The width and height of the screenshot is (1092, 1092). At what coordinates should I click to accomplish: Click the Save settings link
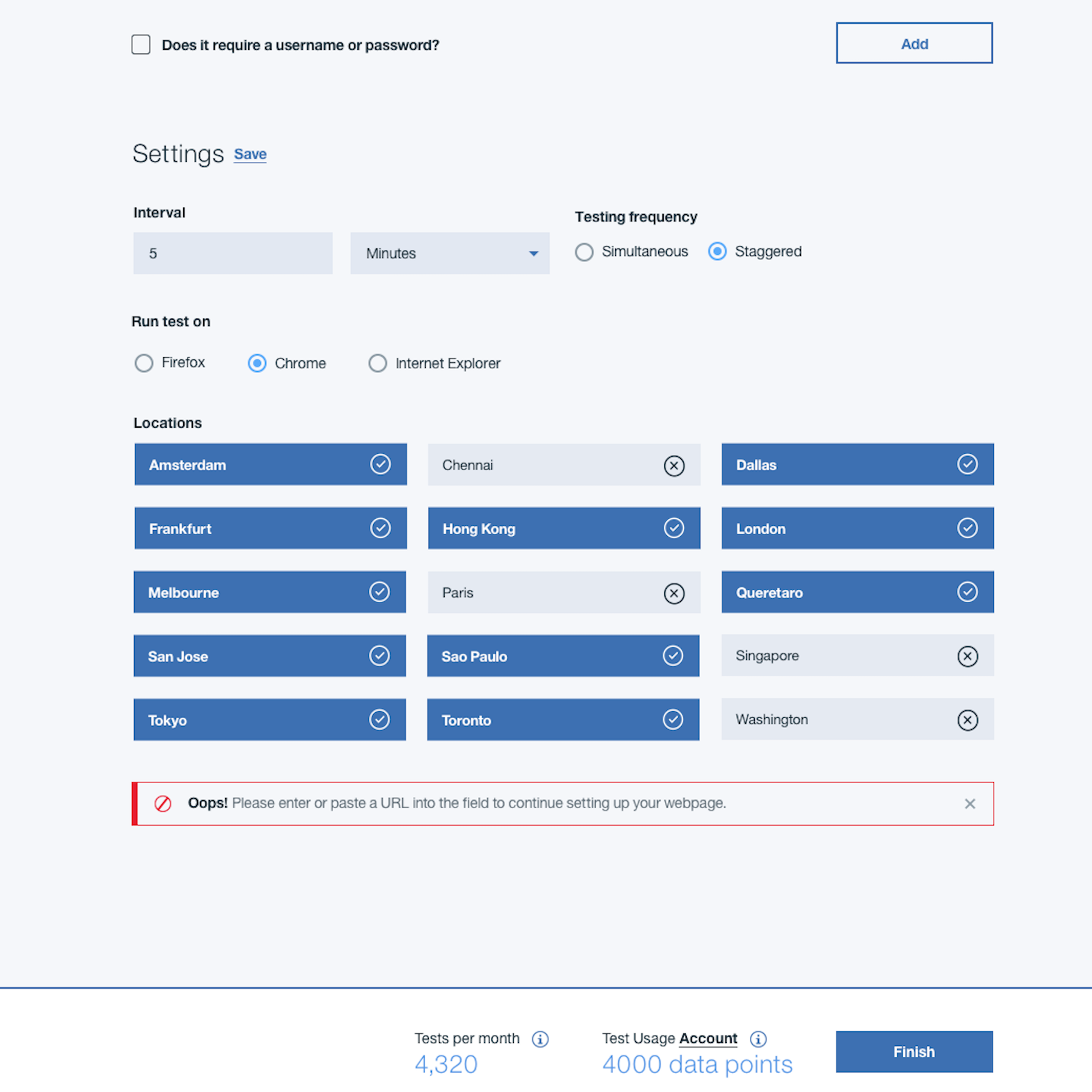(250, 154)
